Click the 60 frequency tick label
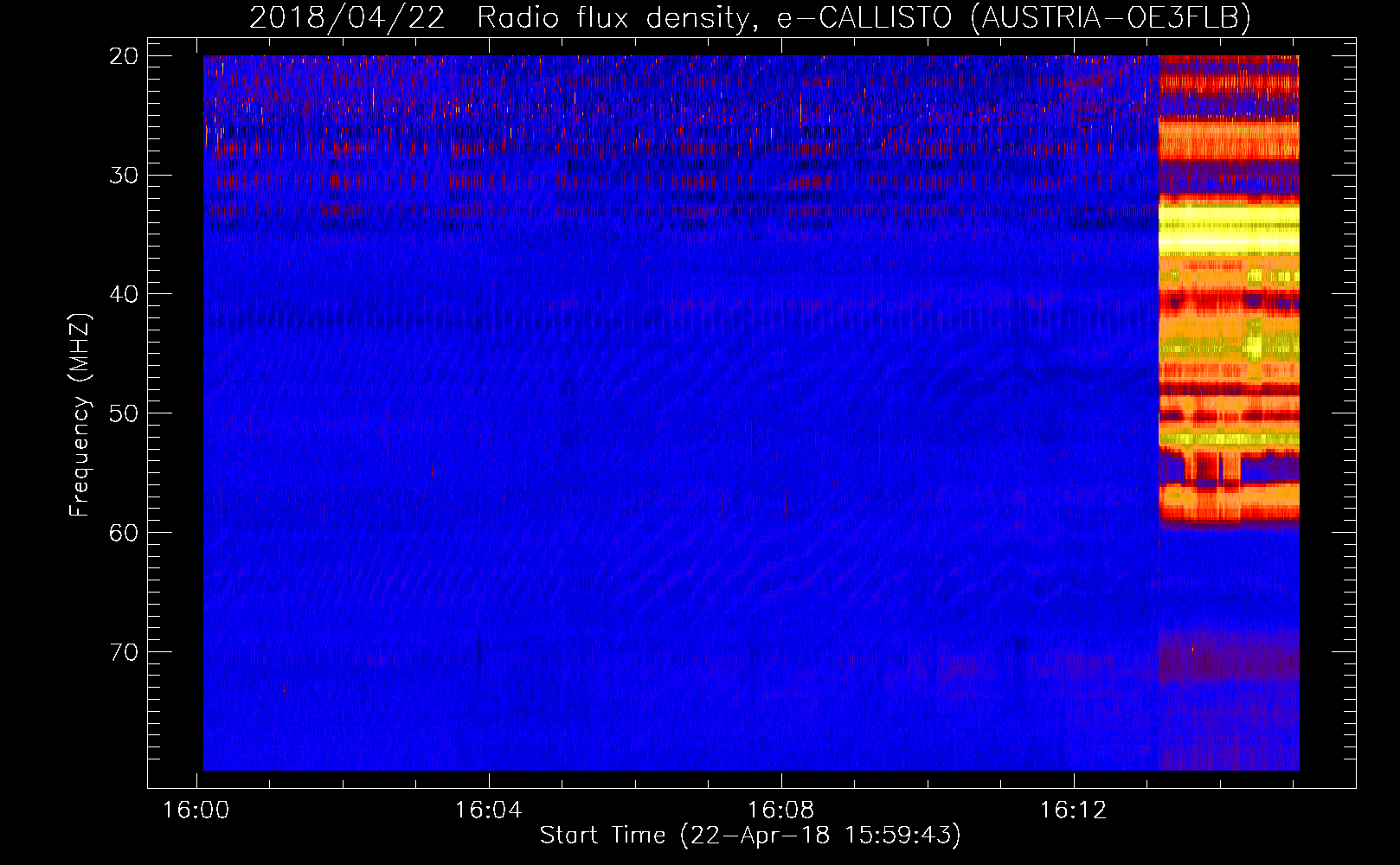This screenshot has height=865, width=1400. pyautogui.click(x=124, y=533)
